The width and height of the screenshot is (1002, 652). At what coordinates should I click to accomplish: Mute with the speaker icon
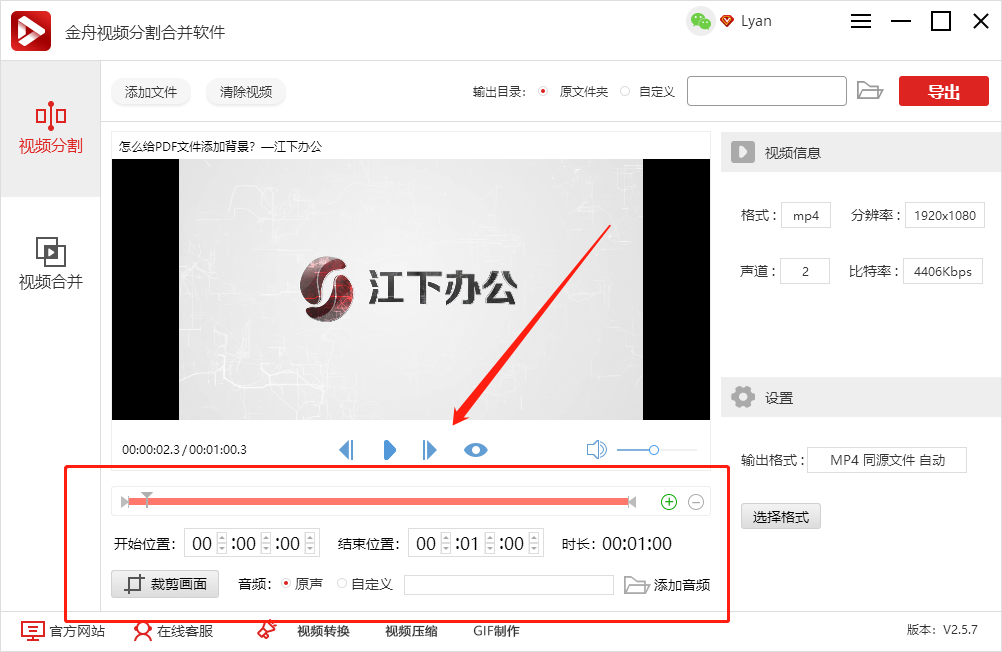(596, 450)
